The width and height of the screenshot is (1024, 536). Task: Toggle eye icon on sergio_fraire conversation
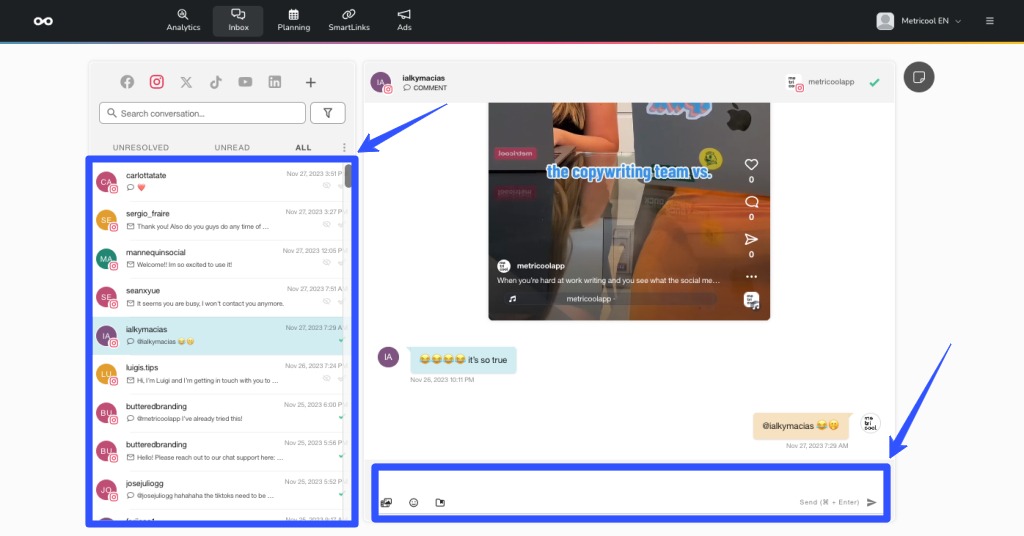pos(327,225)
